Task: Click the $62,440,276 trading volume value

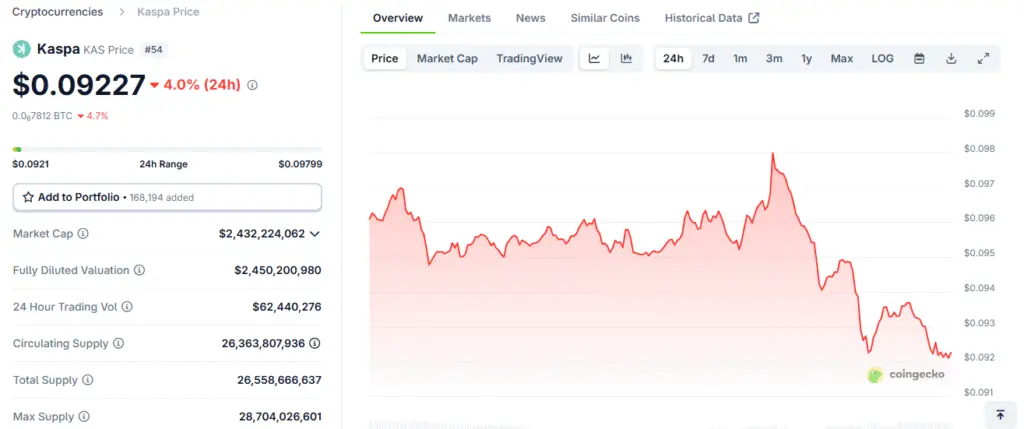Action: (x=287, y=307)
